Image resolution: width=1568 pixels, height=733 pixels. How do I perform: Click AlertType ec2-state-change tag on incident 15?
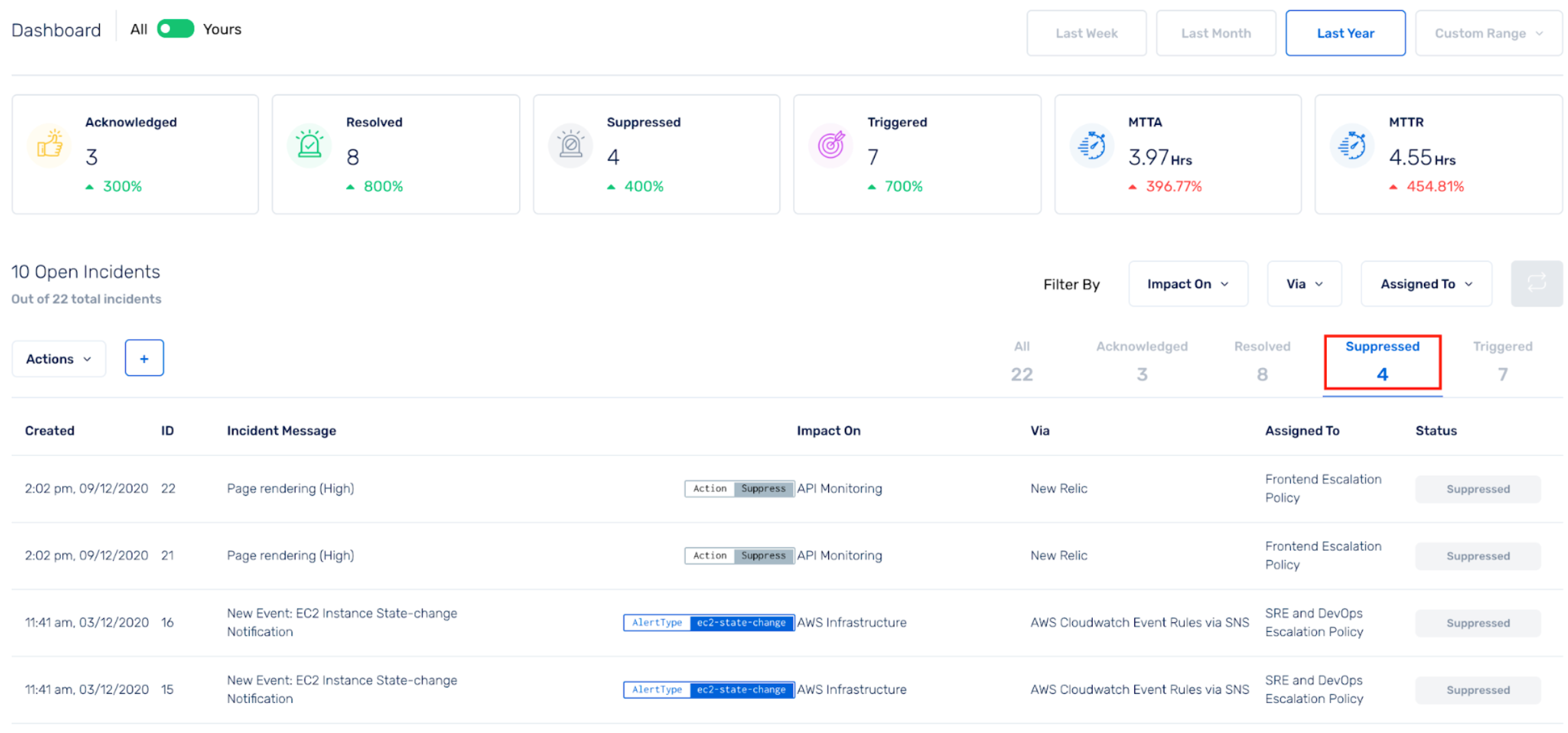tap(709, 689)
